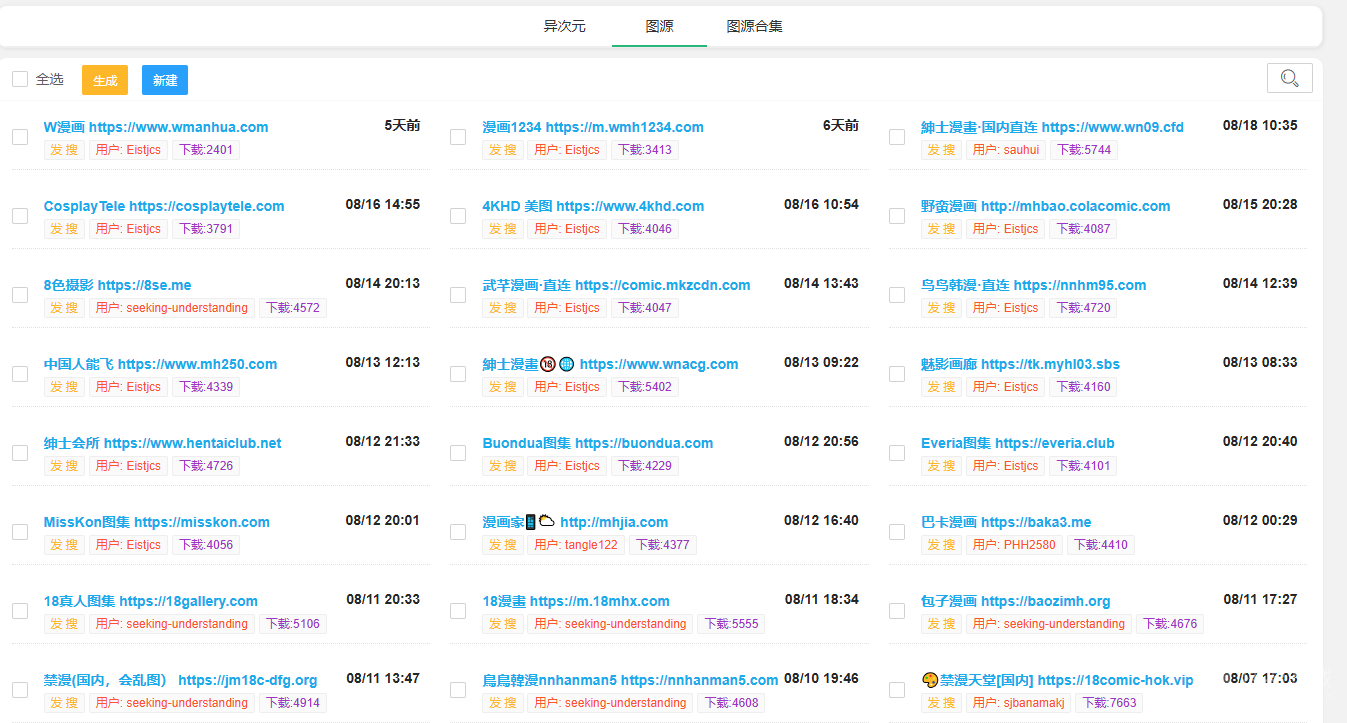1347x723 pixels.
Task: Open the 漫画1234 source link
Action: tap(593, 127)
